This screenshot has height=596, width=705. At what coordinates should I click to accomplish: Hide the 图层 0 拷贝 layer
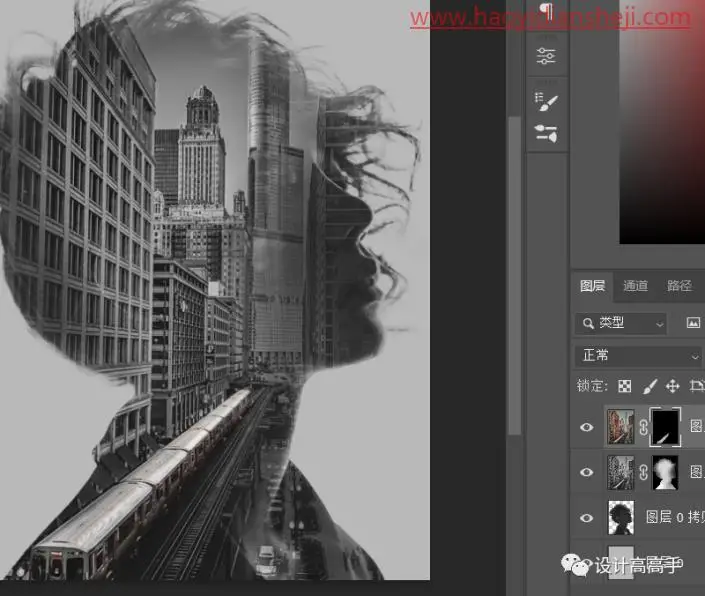coord(586,518)
